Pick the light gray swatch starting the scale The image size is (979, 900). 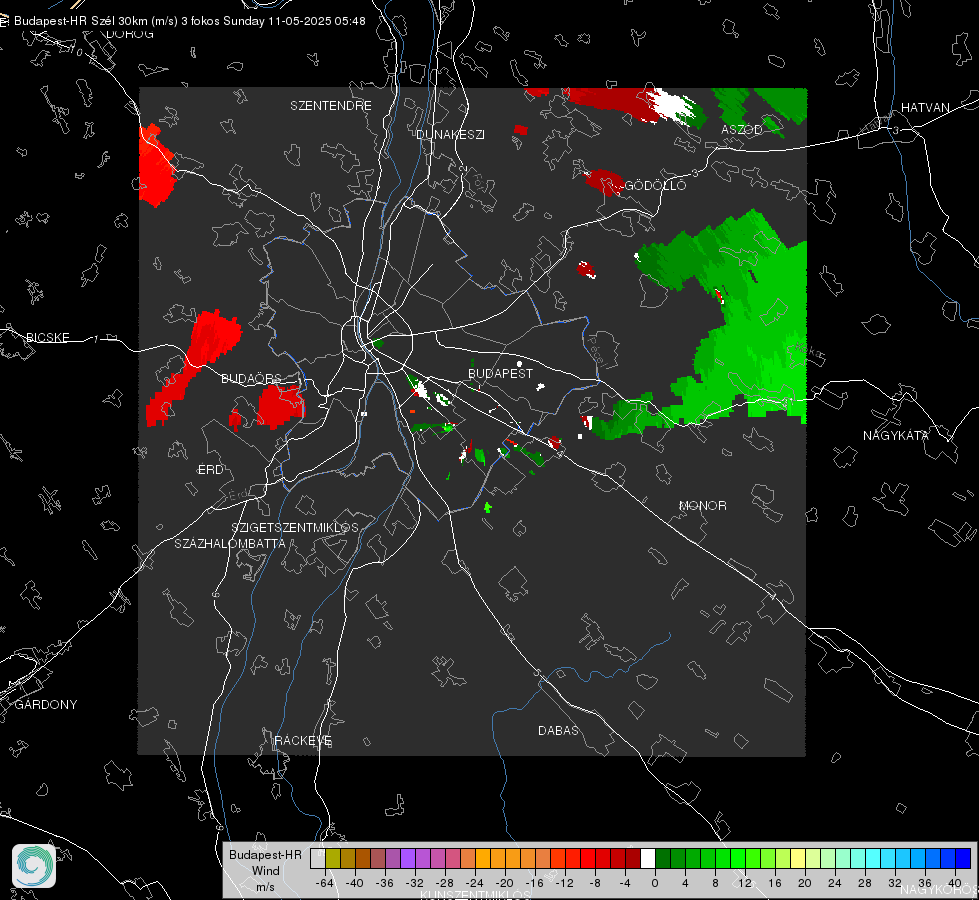tap(318, 859)
